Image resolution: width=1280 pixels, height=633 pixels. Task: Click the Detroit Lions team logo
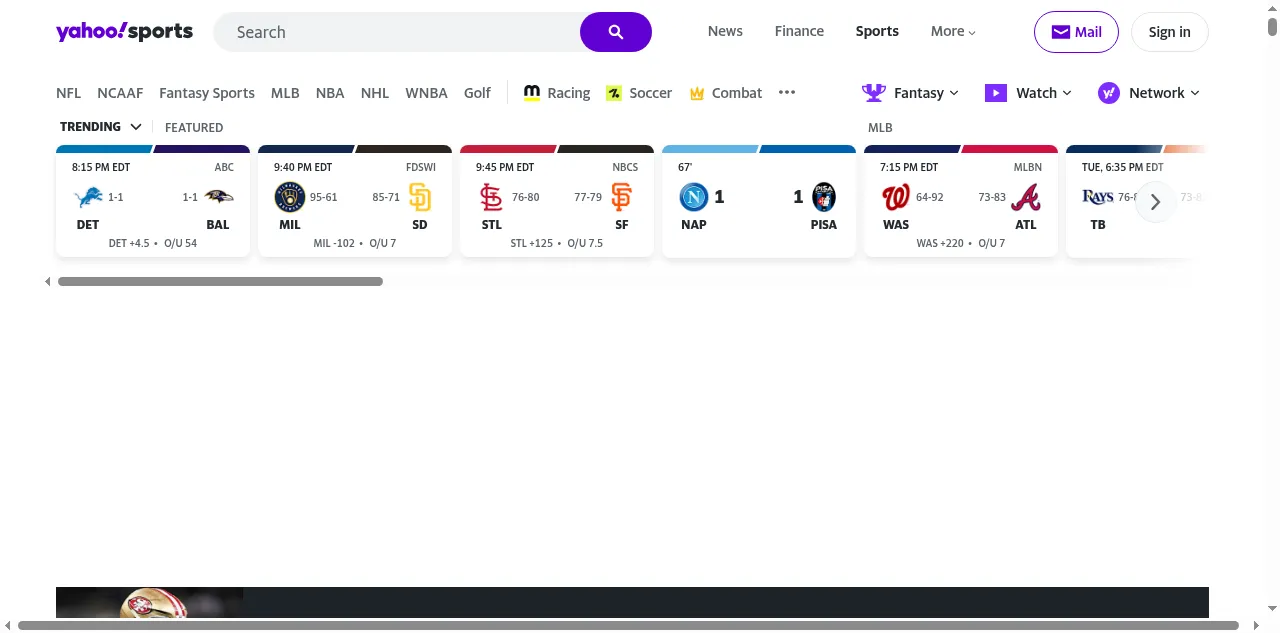click(x=89, y=197)
